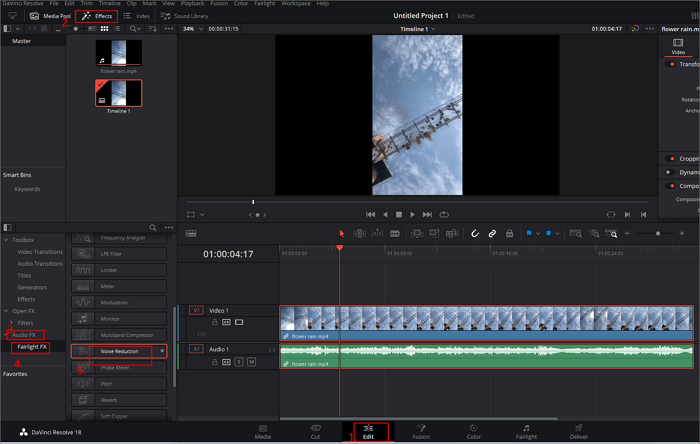Switch to the Deliver page

coord(579,432)
